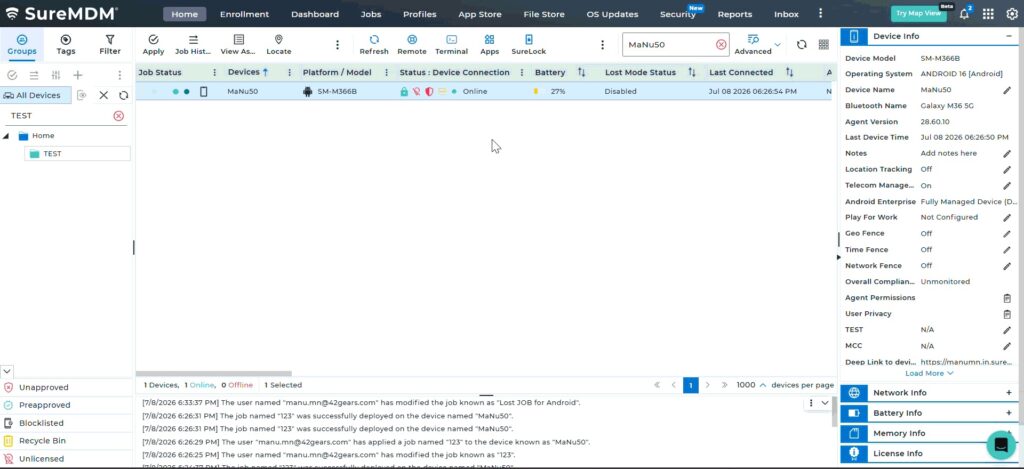The image size is (1024, 469).
Task: Clear the TEST group search
Action: (118, 116)
